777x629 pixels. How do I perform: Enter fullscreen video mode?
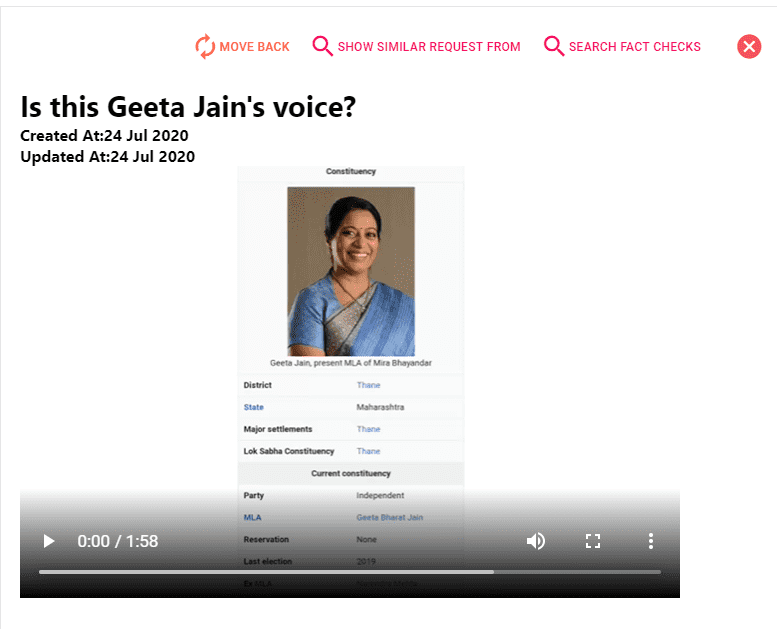pyautogui.click(x=593, y=541)
